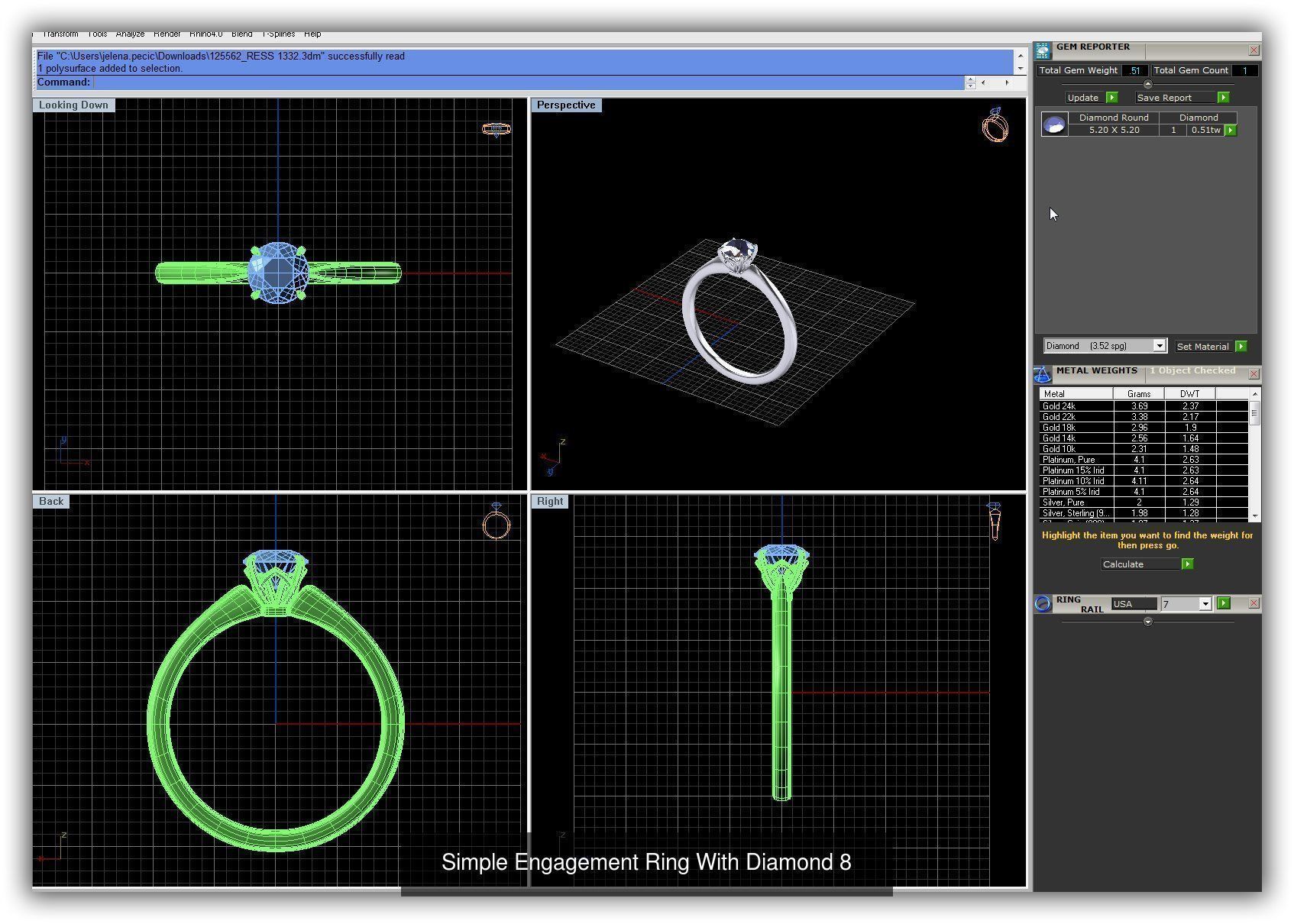The width and height of the screenshot is (1294, 924).
Task: Click ring orientation icon in Right viewport
Action: point(995,521)
